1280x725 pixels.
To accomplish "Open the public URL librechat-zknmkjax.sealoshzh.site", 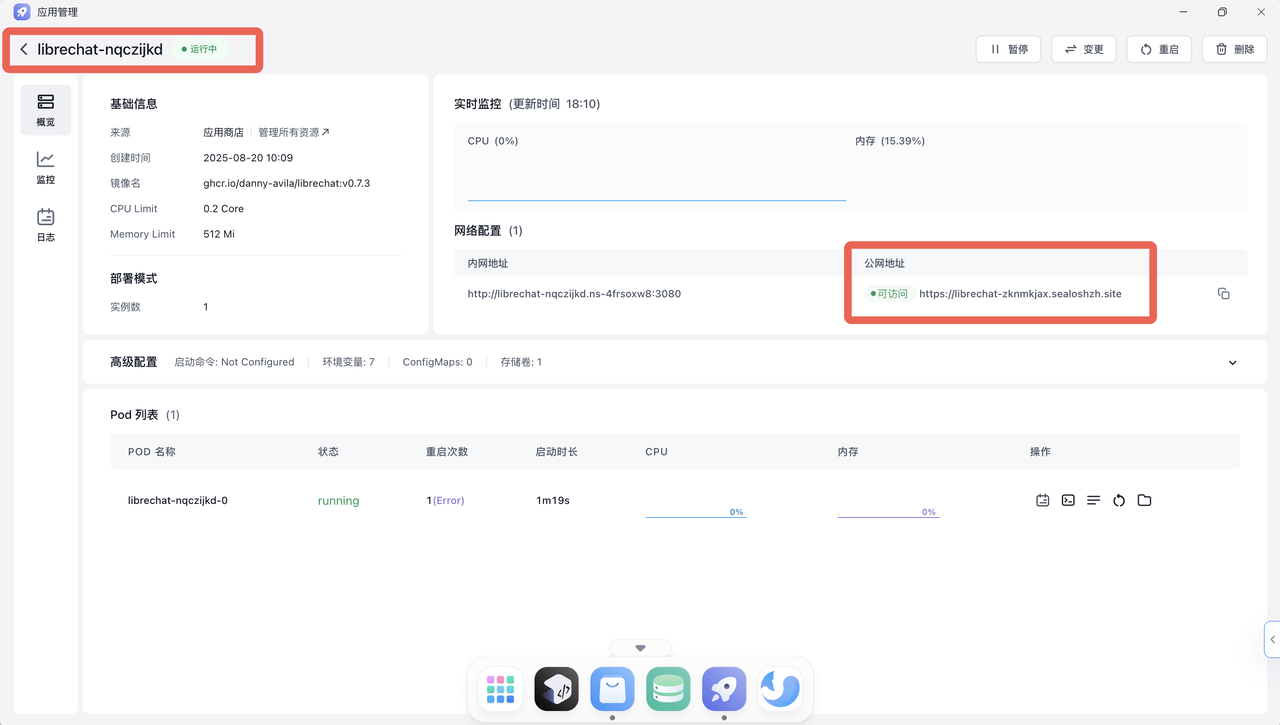I will tap(1020, 294).
